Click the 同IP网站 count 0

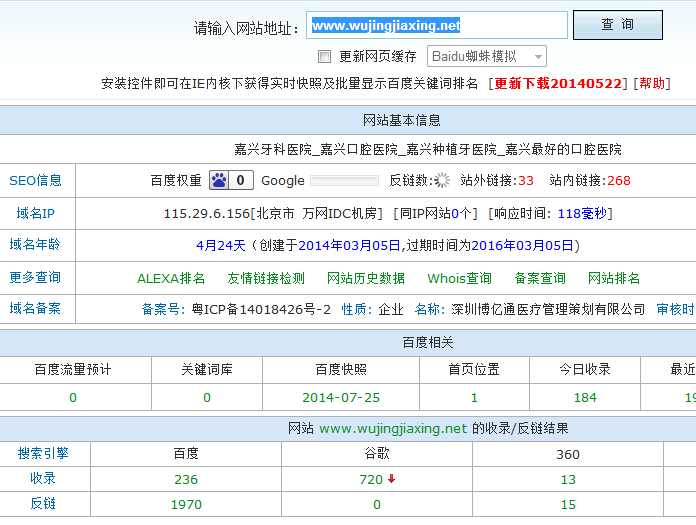[x=455, y=213]
